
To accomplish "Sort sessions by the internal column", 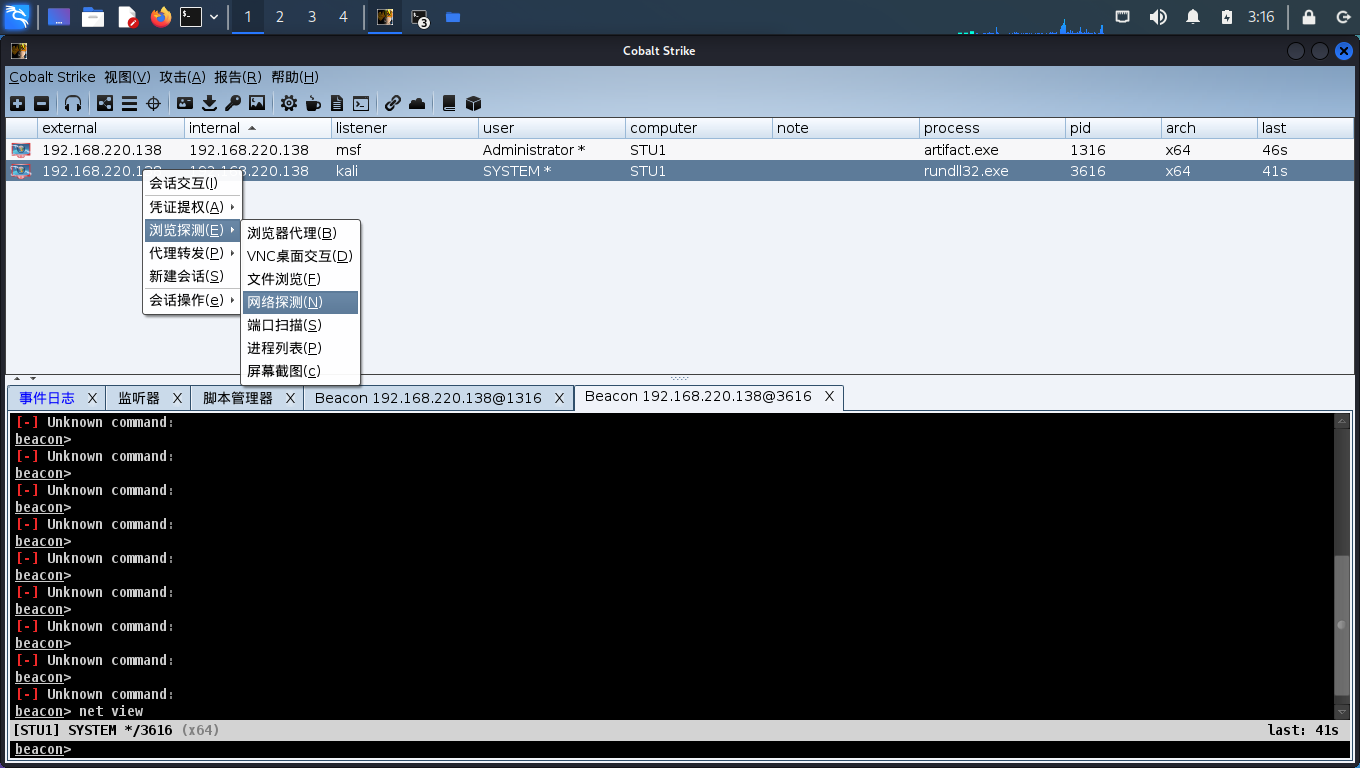I will (258, 128).
